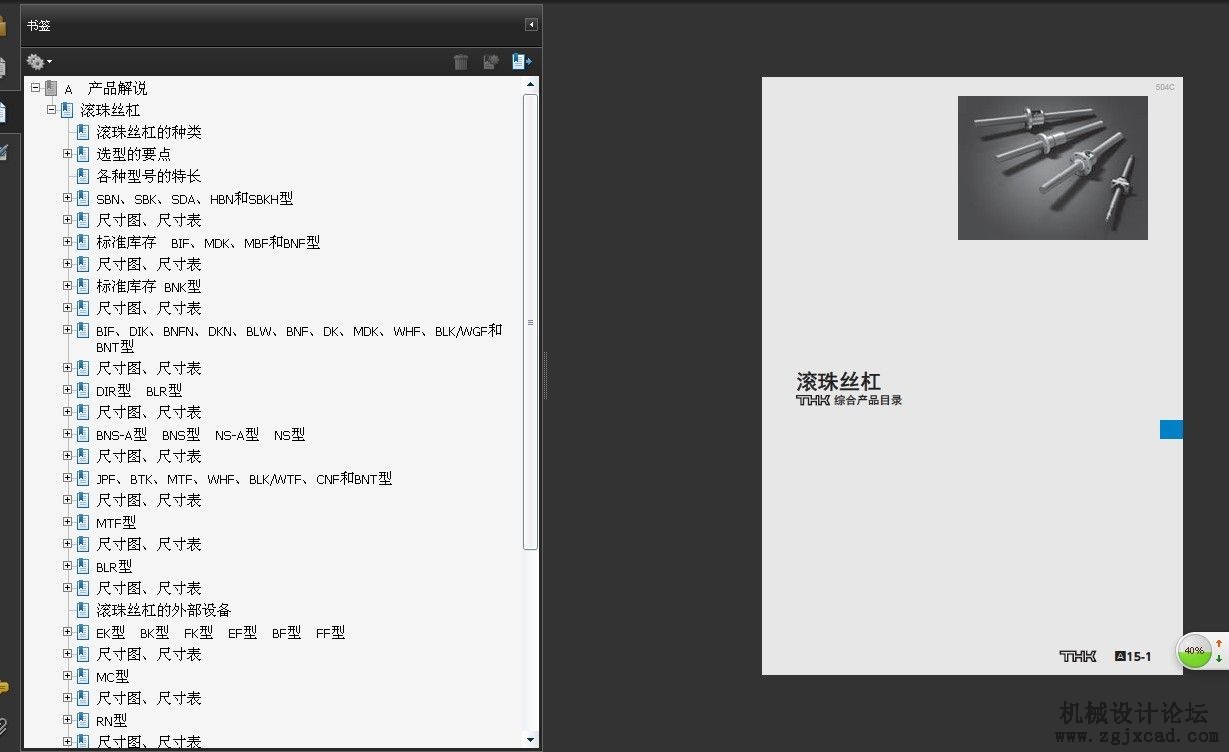Collapse the 书签 panel with the arrow button
The height and width of the screenshot is (752, 1229).
click(x=531, y=25)
